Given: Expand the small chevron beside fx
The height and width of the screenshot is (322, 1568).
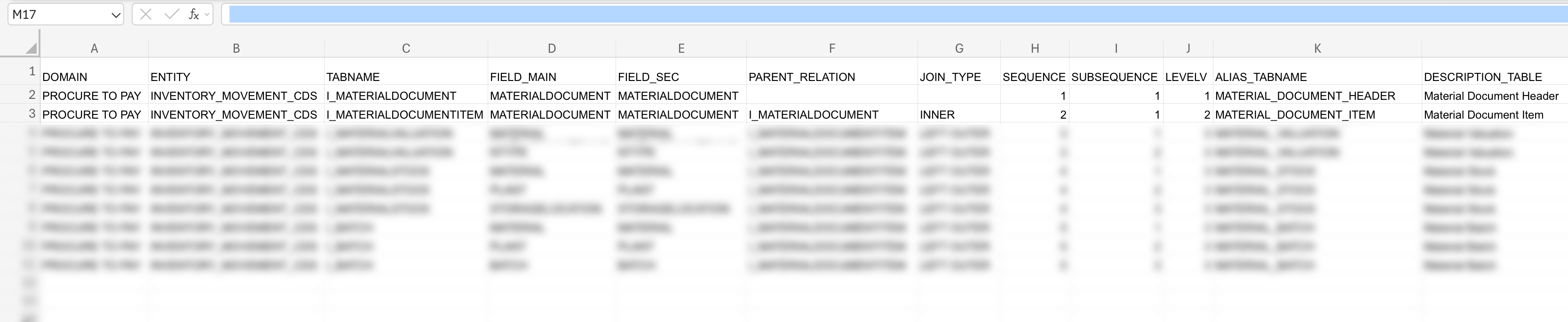Looking at the screenshot, I should coord(207,15).
